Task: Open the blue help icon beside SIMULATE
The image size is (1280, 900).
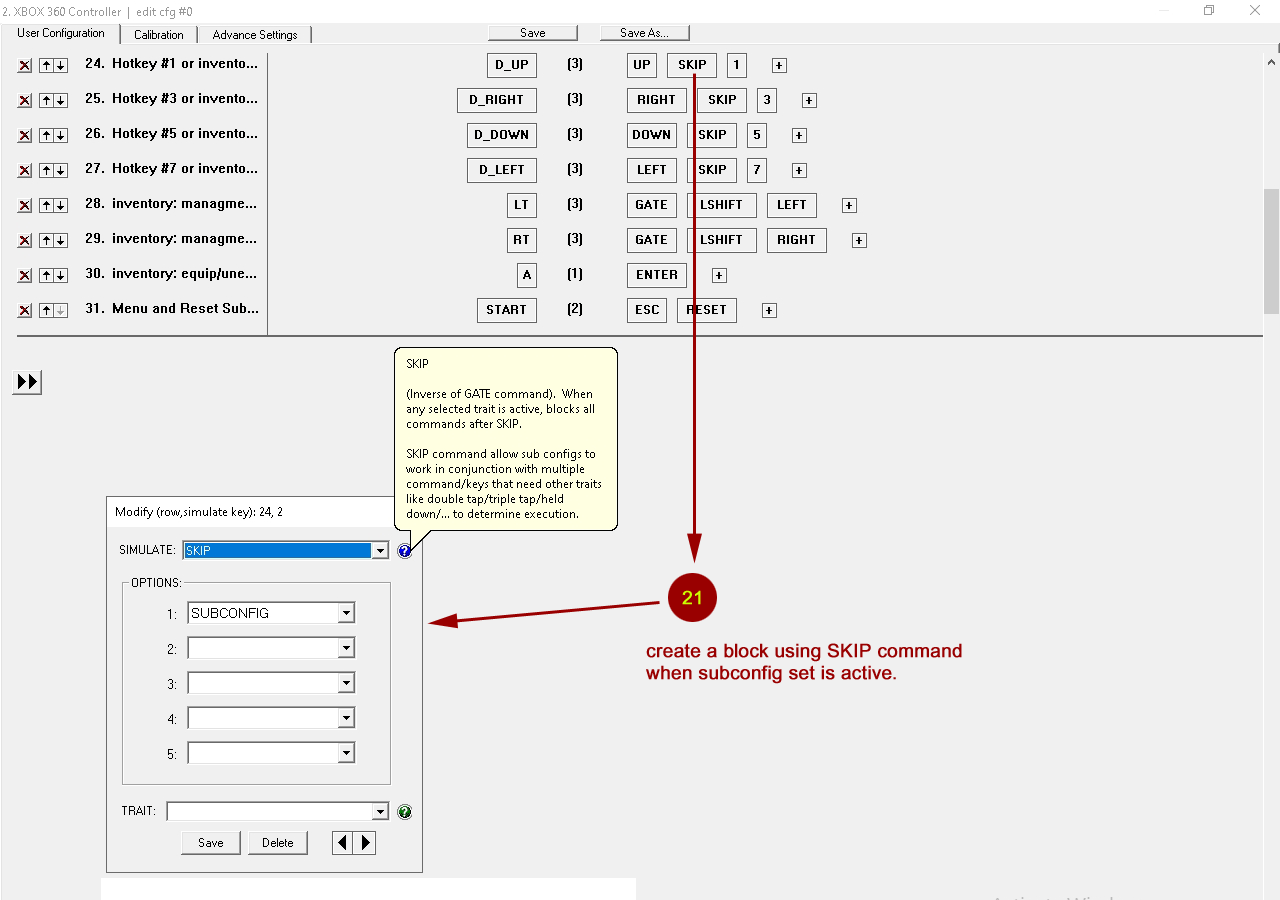Action: coord(404,551)
